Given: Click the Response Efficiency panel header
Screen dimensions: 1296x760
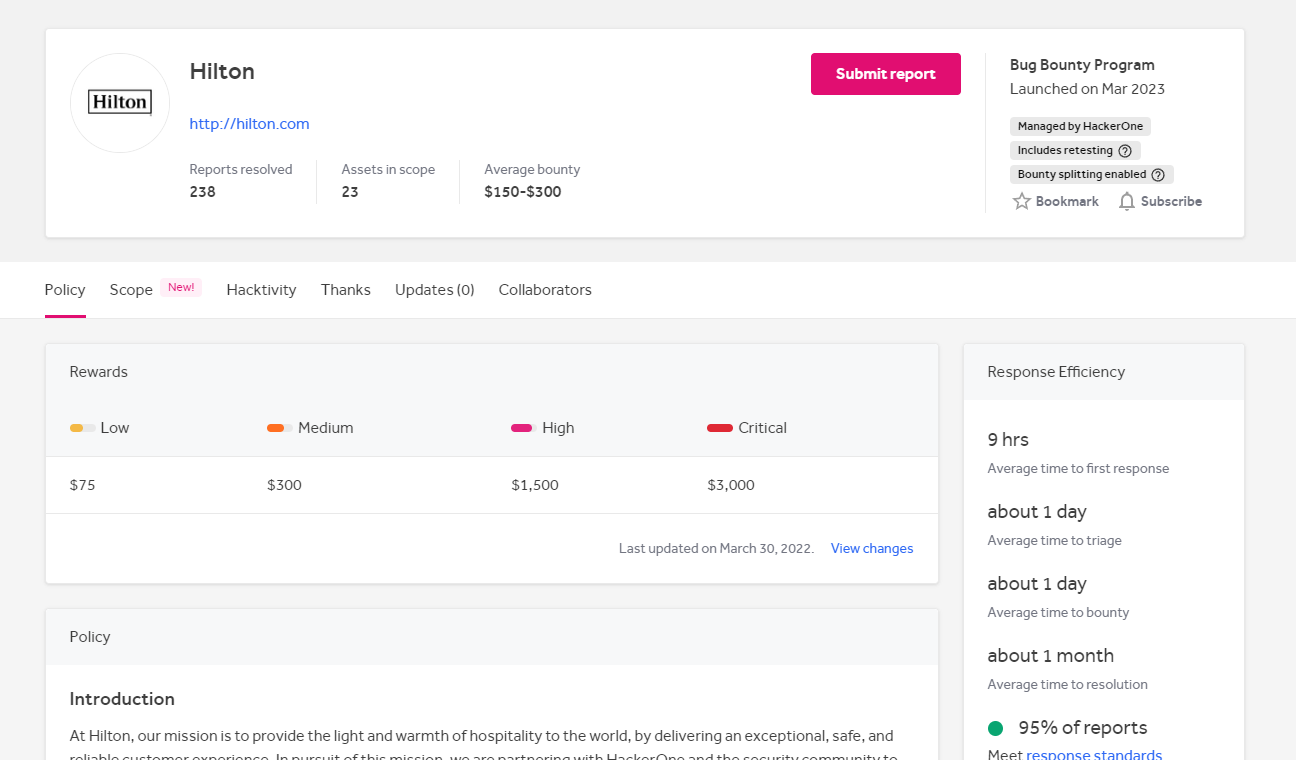Looking at the screenshot, I should pos(1104,372).
